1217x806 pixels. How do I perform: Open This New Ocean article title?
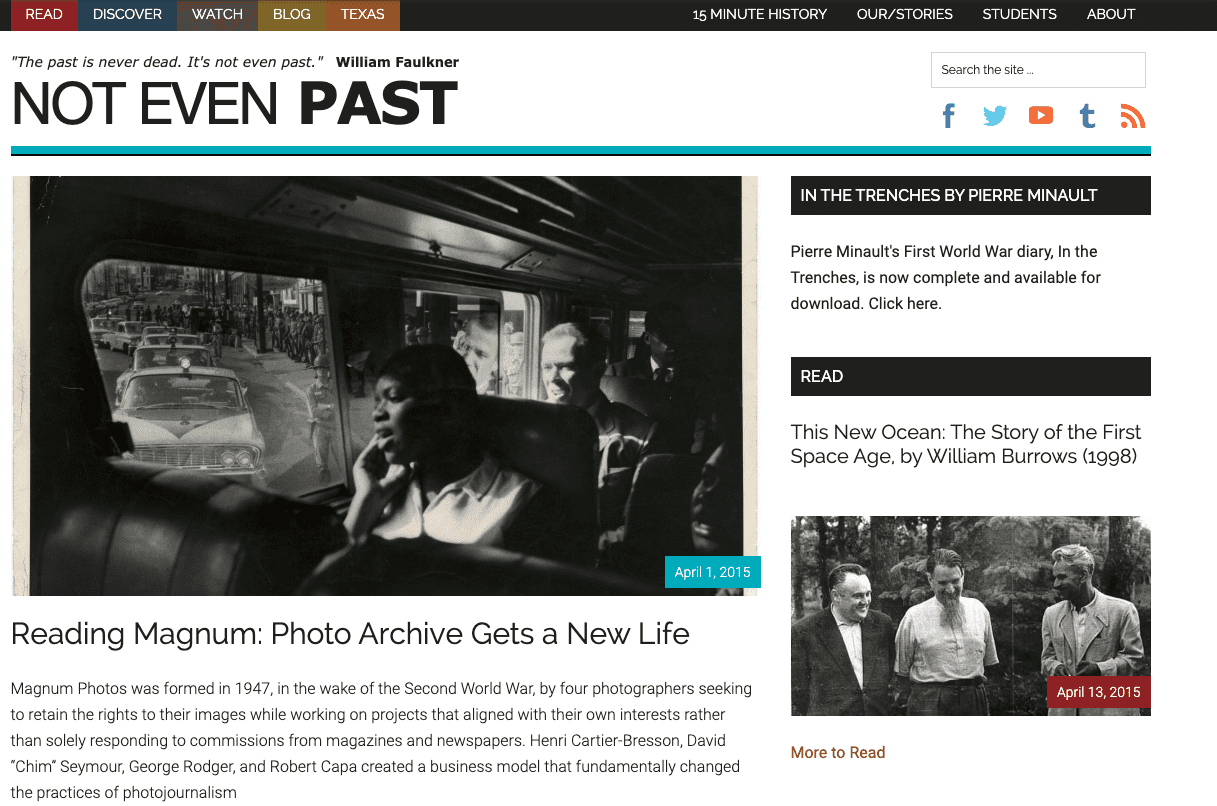(966, 444)
